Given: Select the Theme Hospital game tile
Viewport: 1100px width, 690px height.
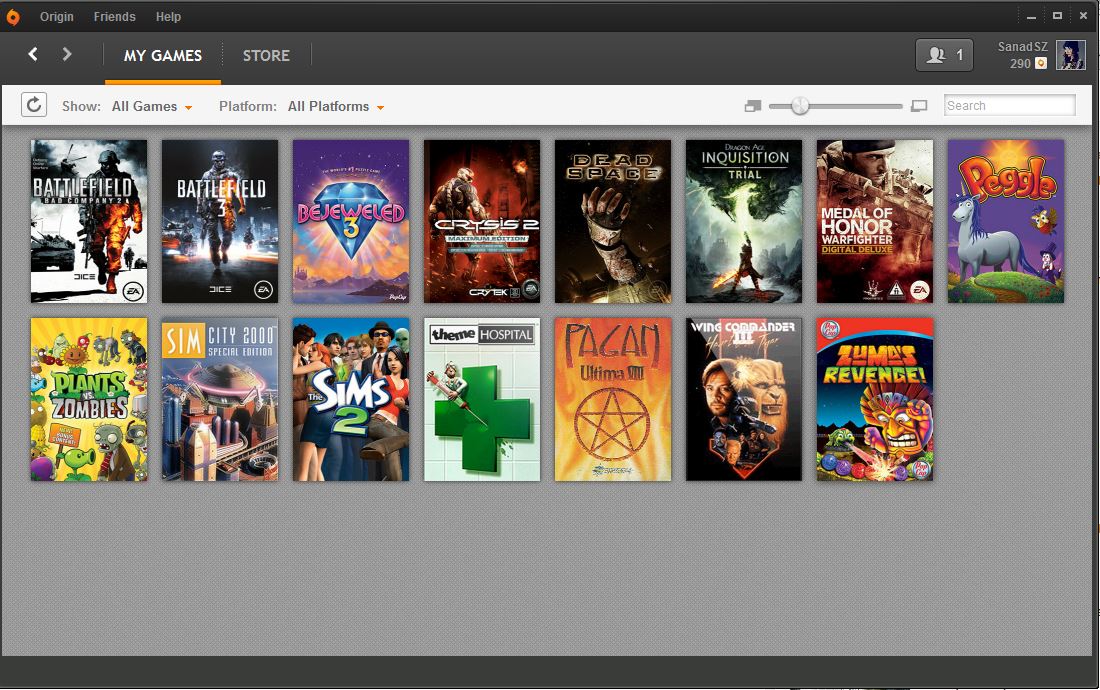Looking at the screenshot, I should tap(482, 399).
